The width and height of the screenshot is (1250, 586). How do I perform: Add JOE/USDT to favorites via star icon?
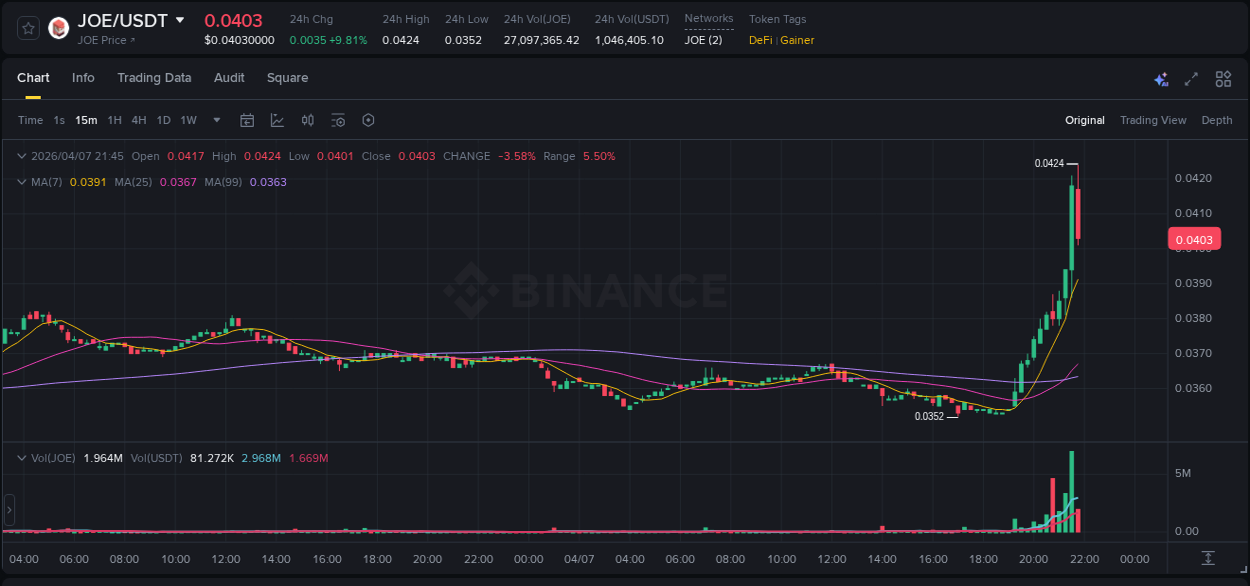[x=26, y=28]
